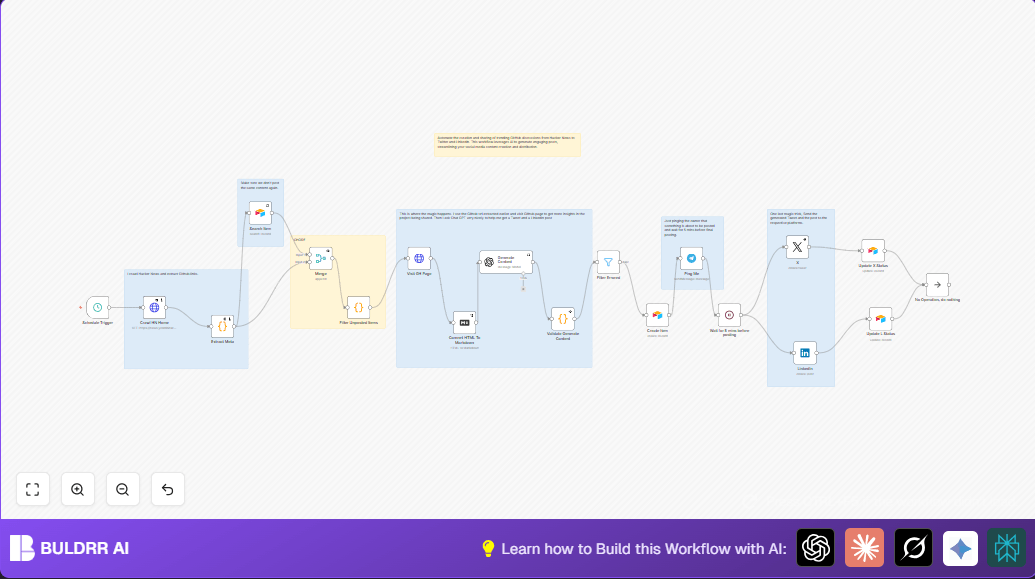Screen dimensions: 1035x579
Task: Open the Crawl HN Home globe node
Action: point(154,308)
